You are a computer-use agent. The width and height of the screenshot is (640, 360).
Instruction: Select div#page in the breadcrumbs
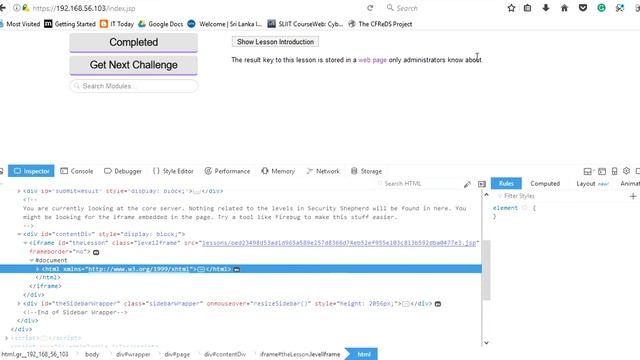click(x=177, y=354)
